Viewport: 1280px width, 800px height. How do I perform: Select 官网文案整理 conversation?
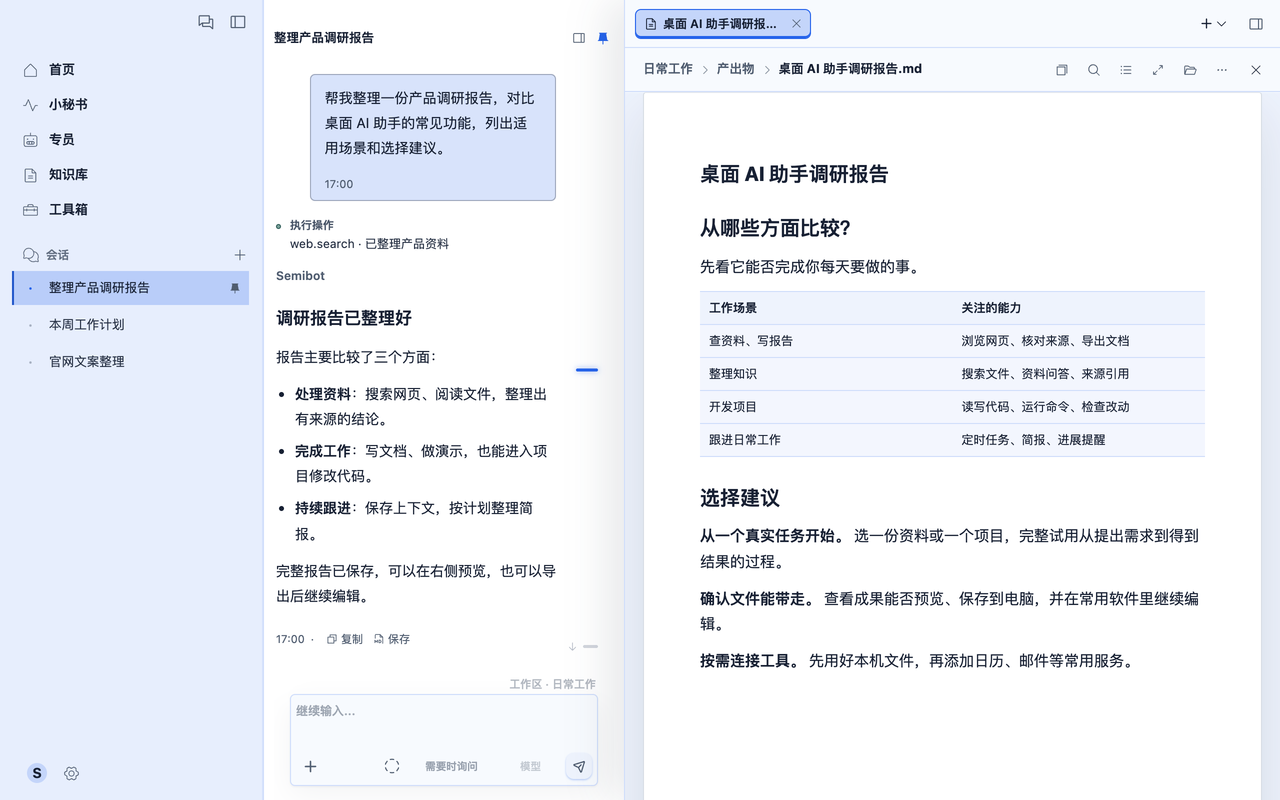pyautogui.click(x=130, y=362)
